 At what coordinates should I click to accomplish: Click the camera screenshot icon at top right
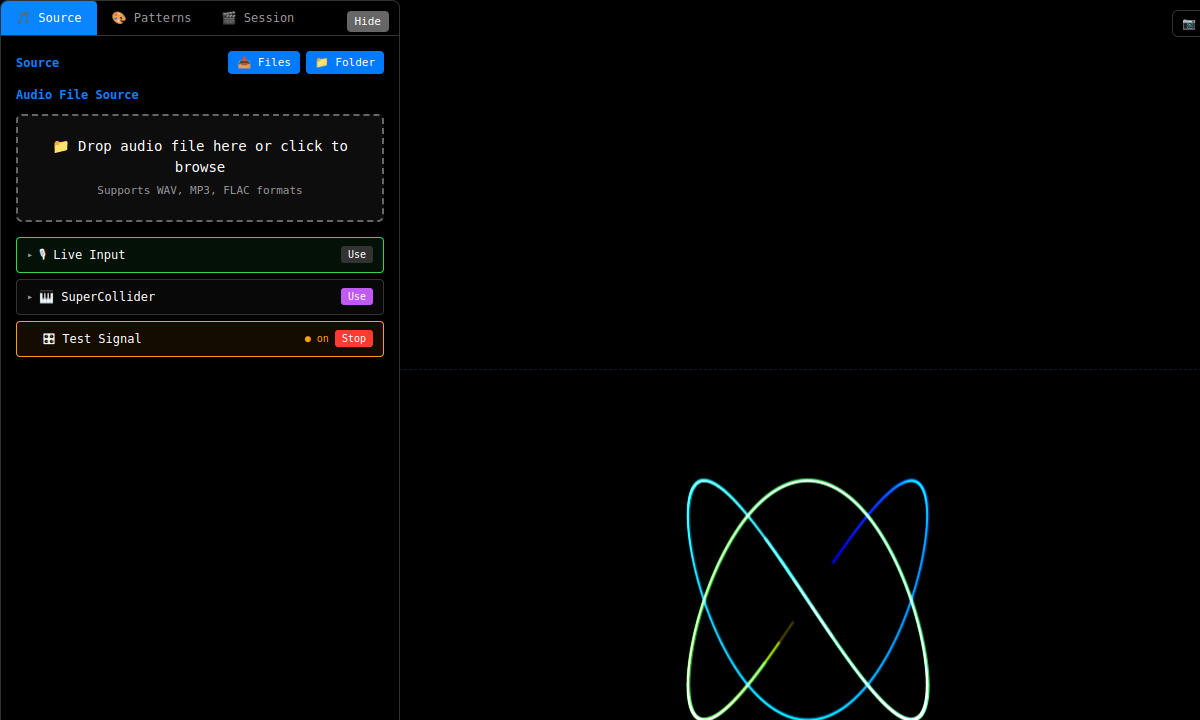click(x=1188, y=23)
